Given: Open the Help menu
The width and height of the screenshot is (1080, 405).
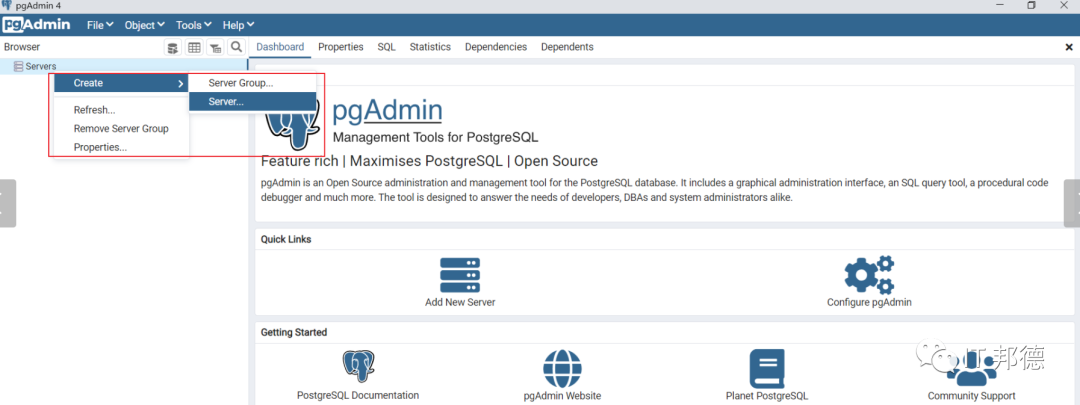Looking at the screenshot, I should tap(238, 25).
